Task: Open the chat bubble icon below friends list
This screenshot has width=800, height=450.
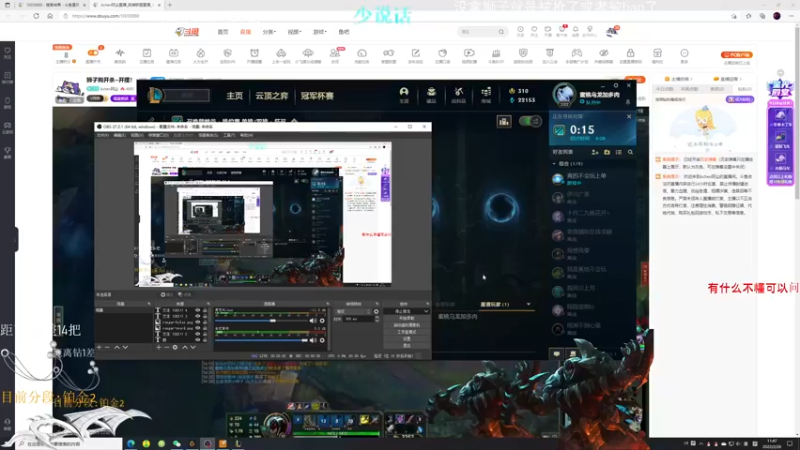Action: (x=557, y=354)
